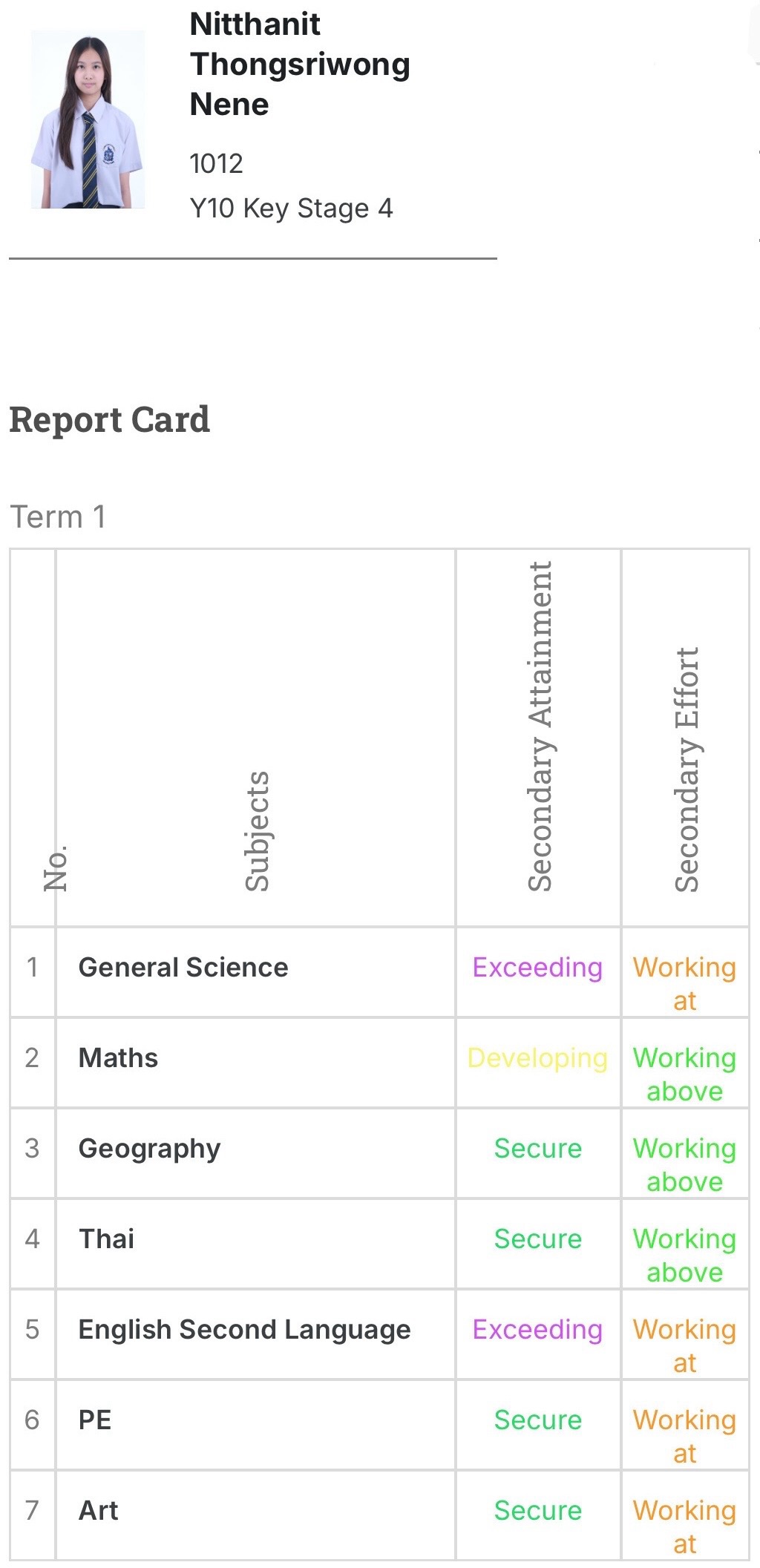Open the Maths subject entry

coord(118,1058)
